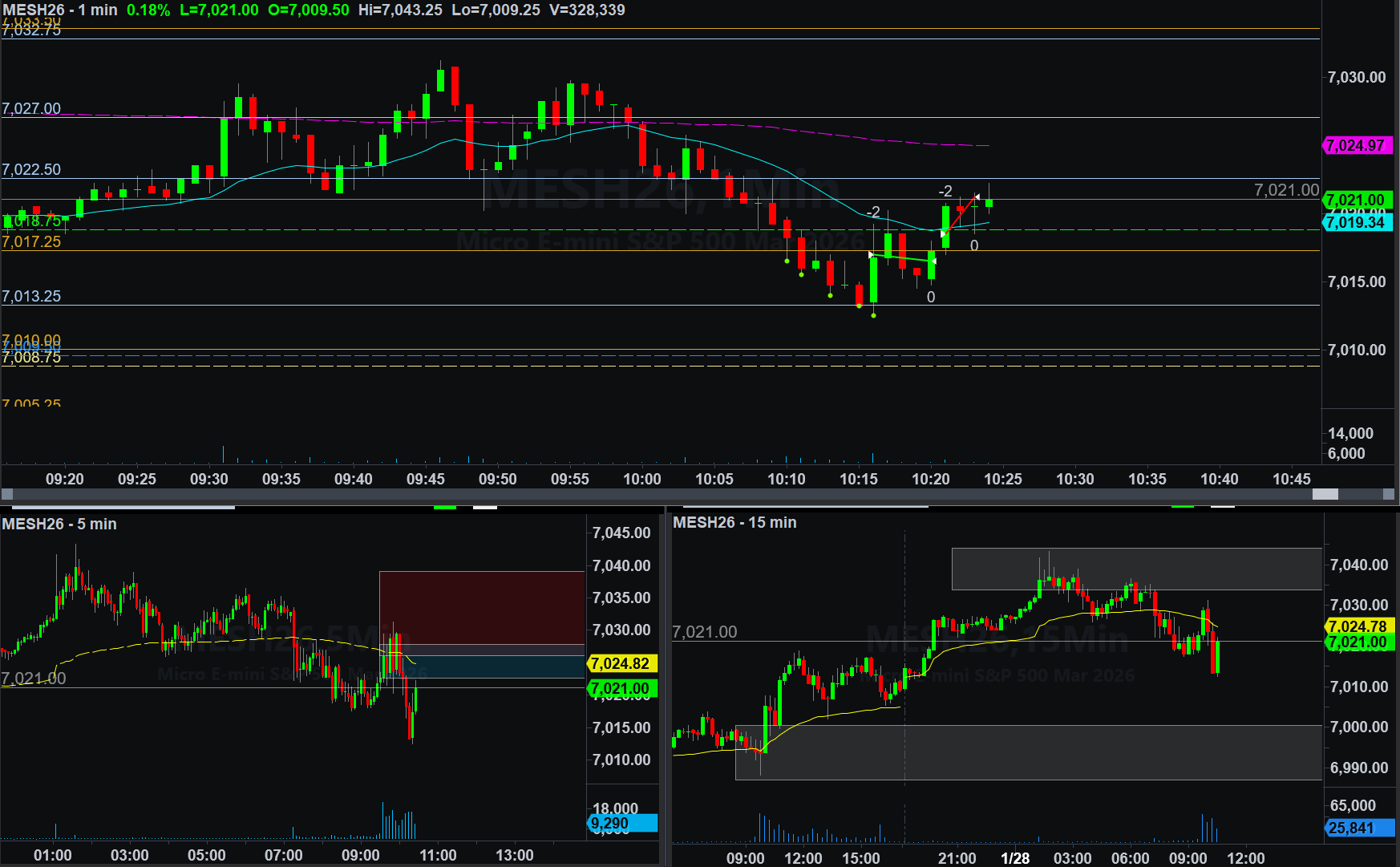Click the exit arrow at red trade line top

[x=977, y=196]
